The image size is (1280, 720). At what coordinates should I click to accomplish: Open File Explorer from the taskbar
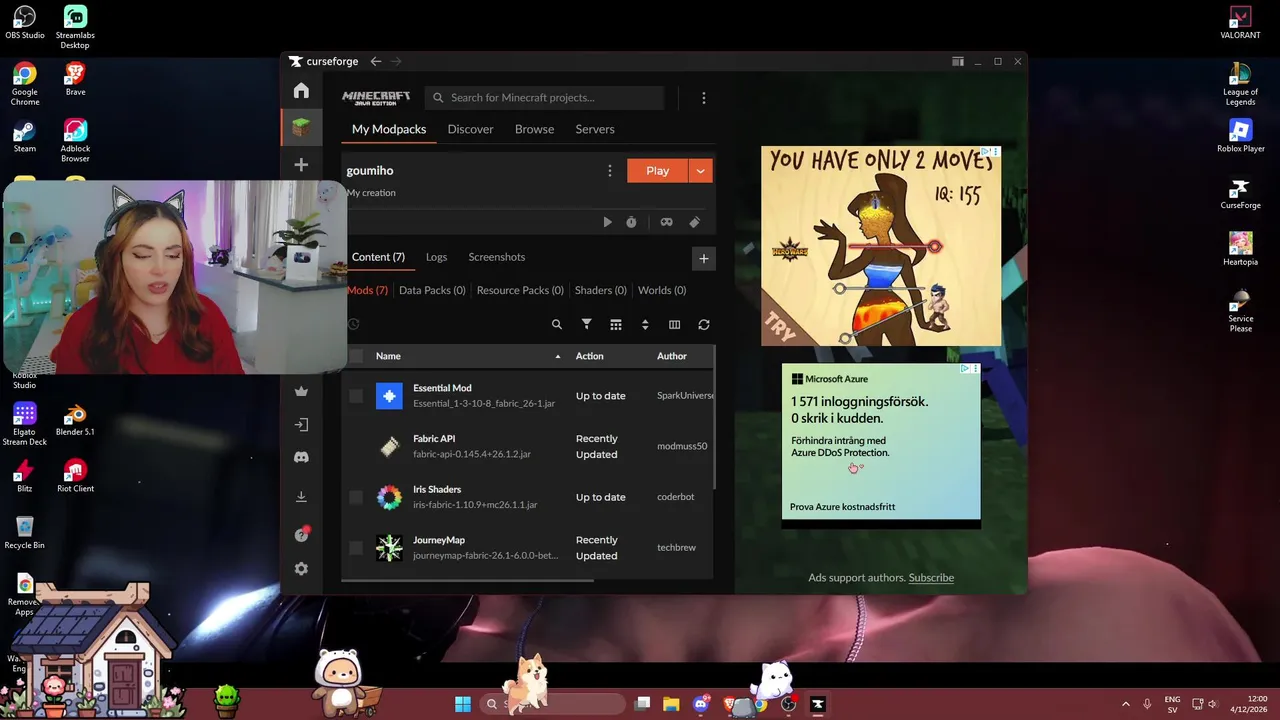click(671, 704)
